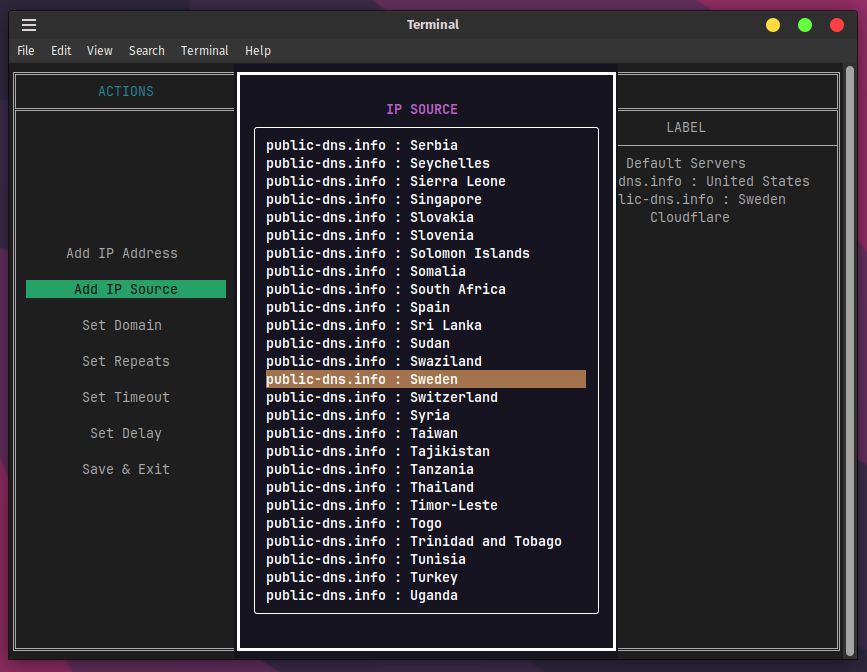Choose the Set Domain action
867x672 pixels.
pyautogui.click(x=122, y=325)
